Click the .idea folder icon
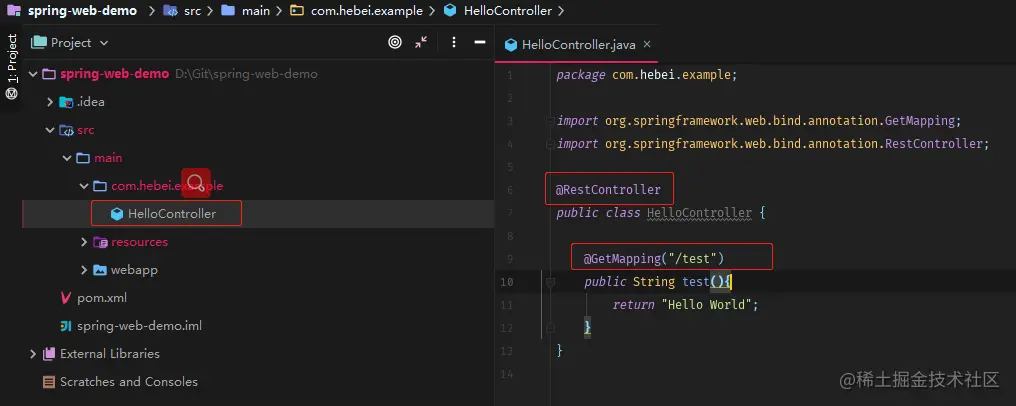1016x406 pixels. (66, 102)
